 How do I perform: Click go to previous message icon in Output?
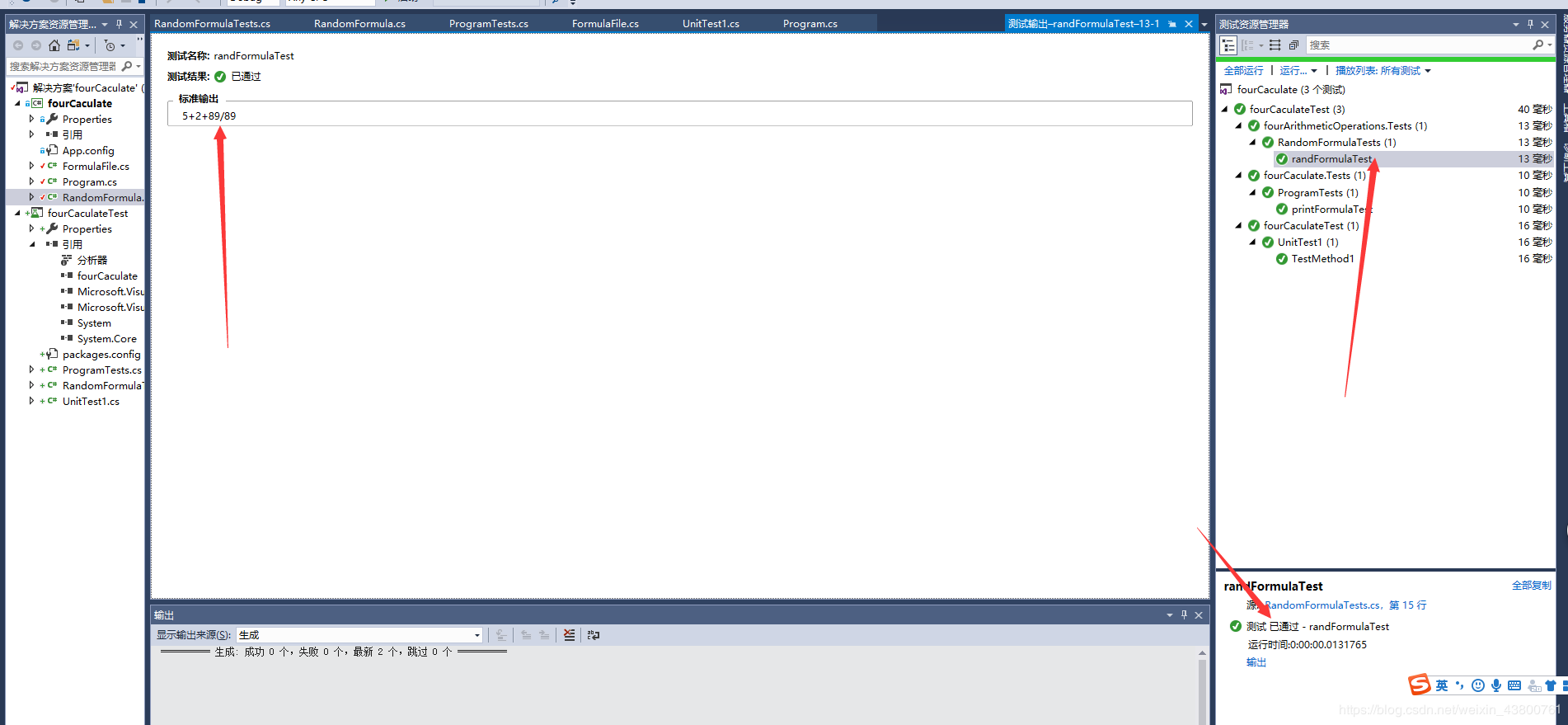(526, 635)
